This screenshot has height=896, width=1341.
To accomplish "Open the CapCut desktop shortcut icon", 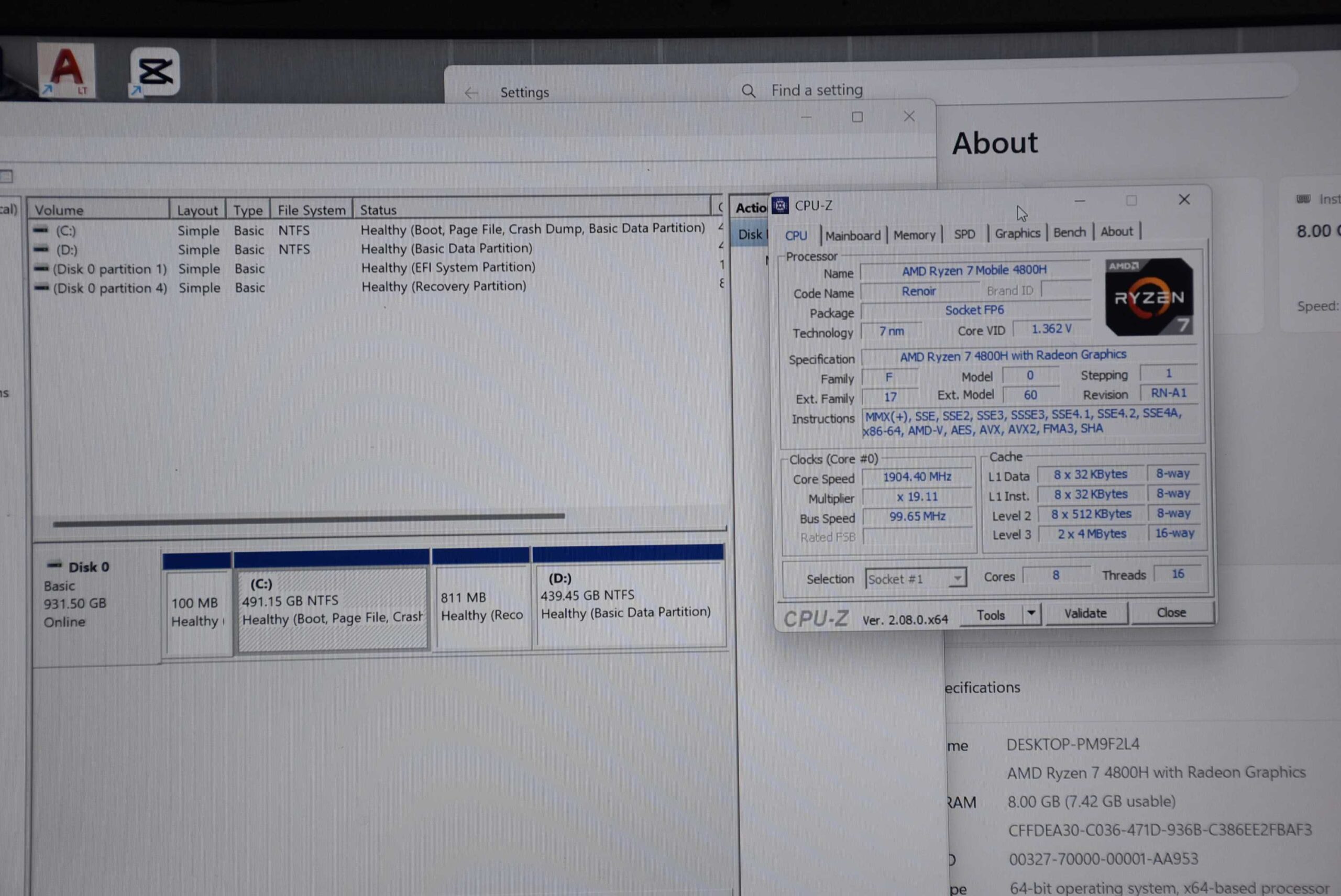I will [155, 72].
